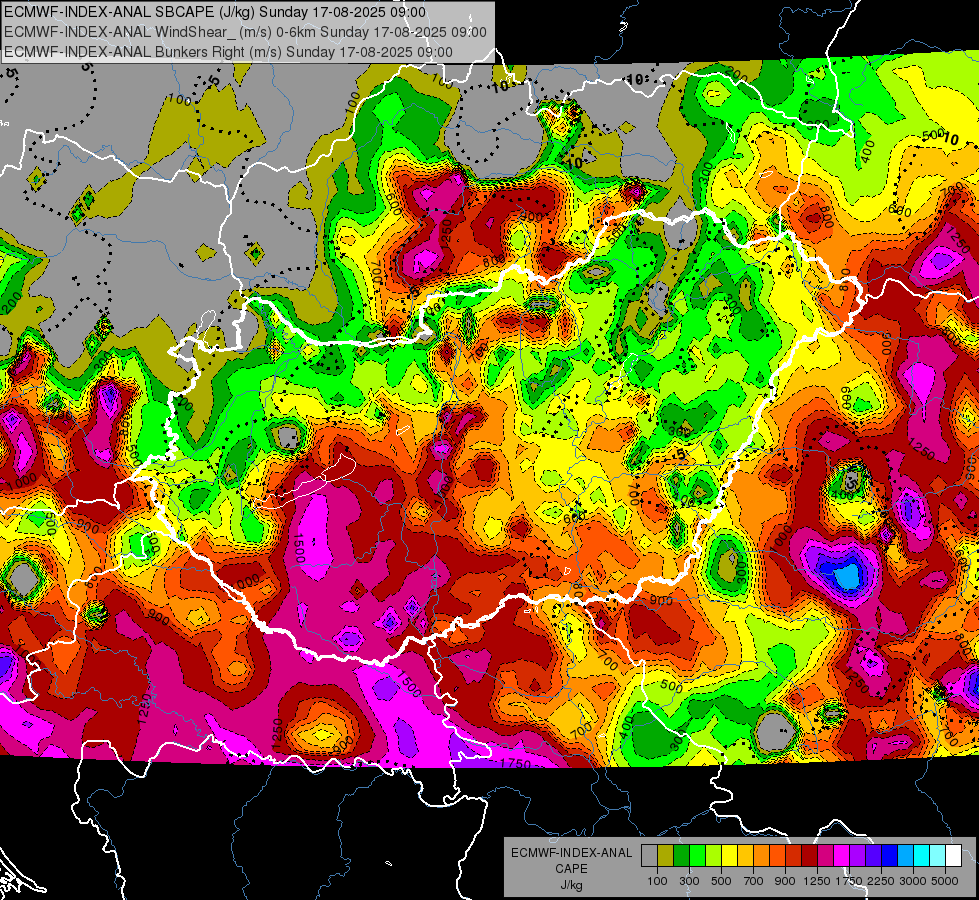Click the 3000 label in the legend

point(913,881)
